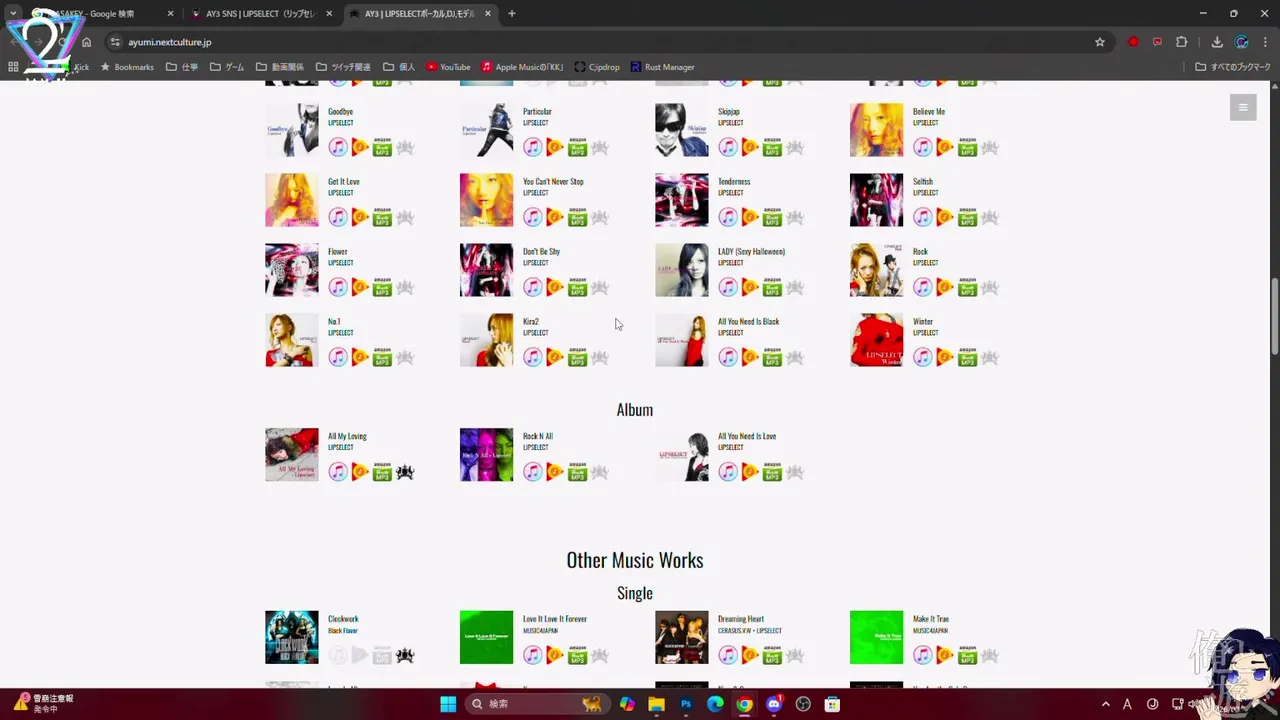1280x720 pixels.
Task: Open File Explorer from the taskbar
Action: [657, 704]
